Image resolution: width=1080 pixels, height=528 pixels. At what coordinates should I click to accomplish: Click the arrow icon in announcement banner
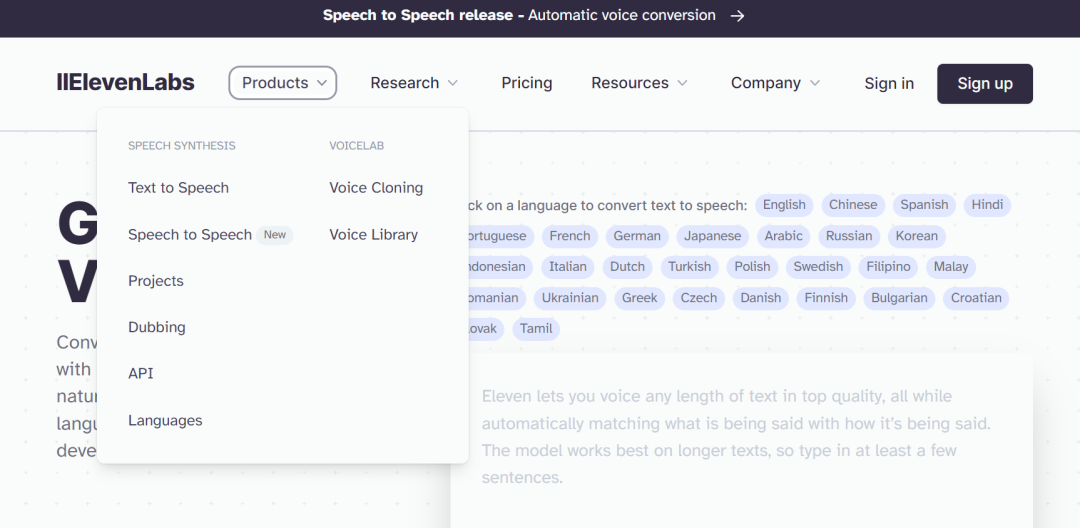737,16
